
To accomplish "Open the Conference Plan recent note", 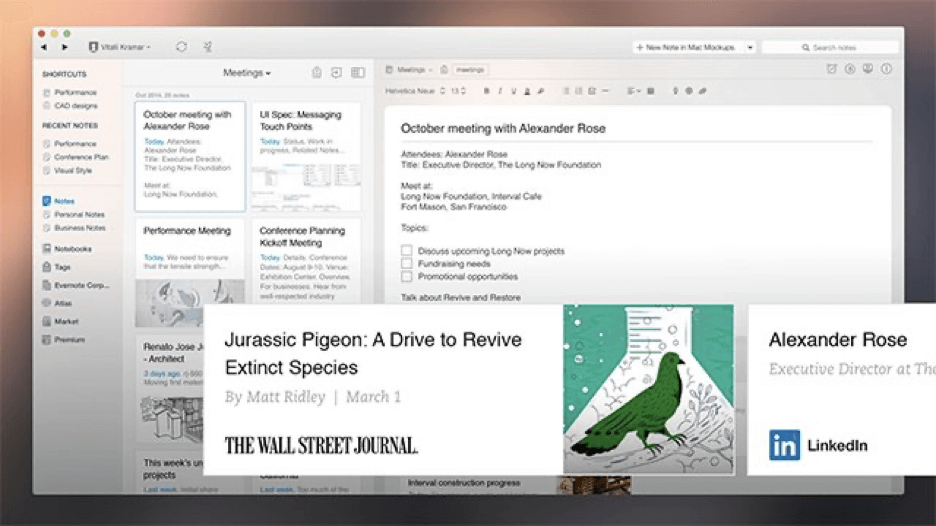I will (76, 157).
